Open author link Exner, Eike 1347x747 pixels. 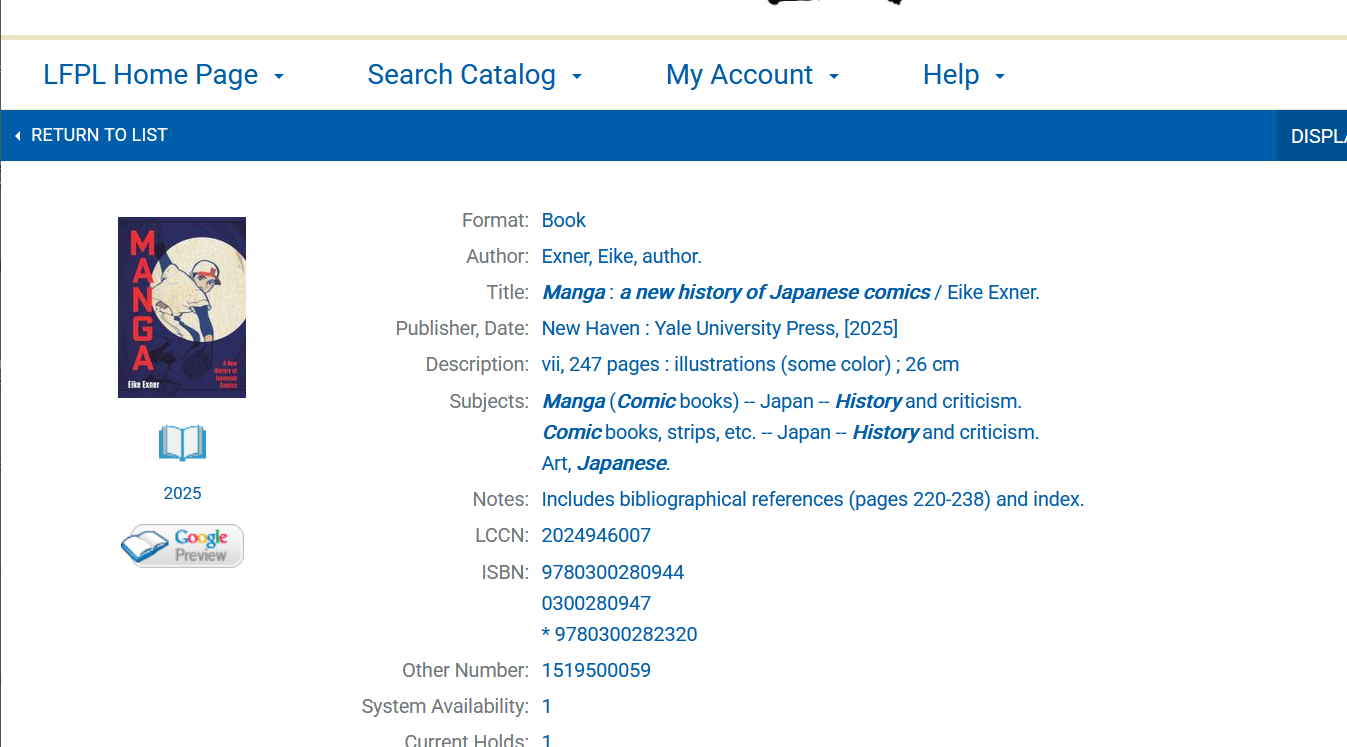pos(621,257)
